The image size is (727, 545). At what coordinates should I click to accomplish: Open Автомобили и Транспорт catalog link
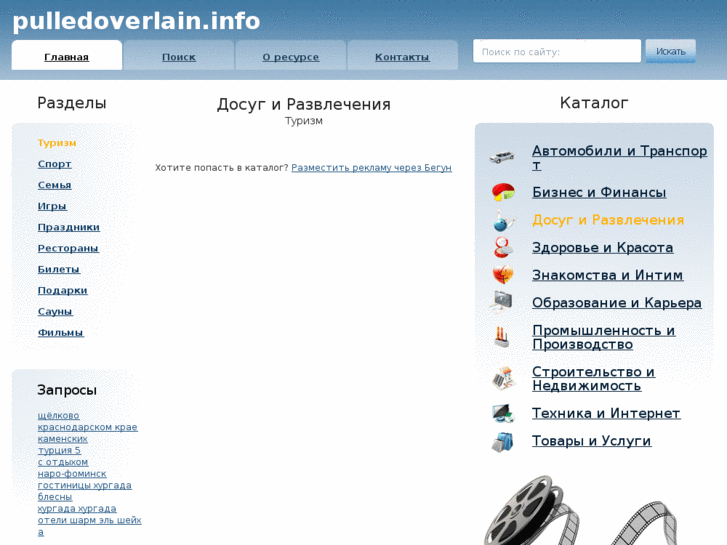click(619, 157)
